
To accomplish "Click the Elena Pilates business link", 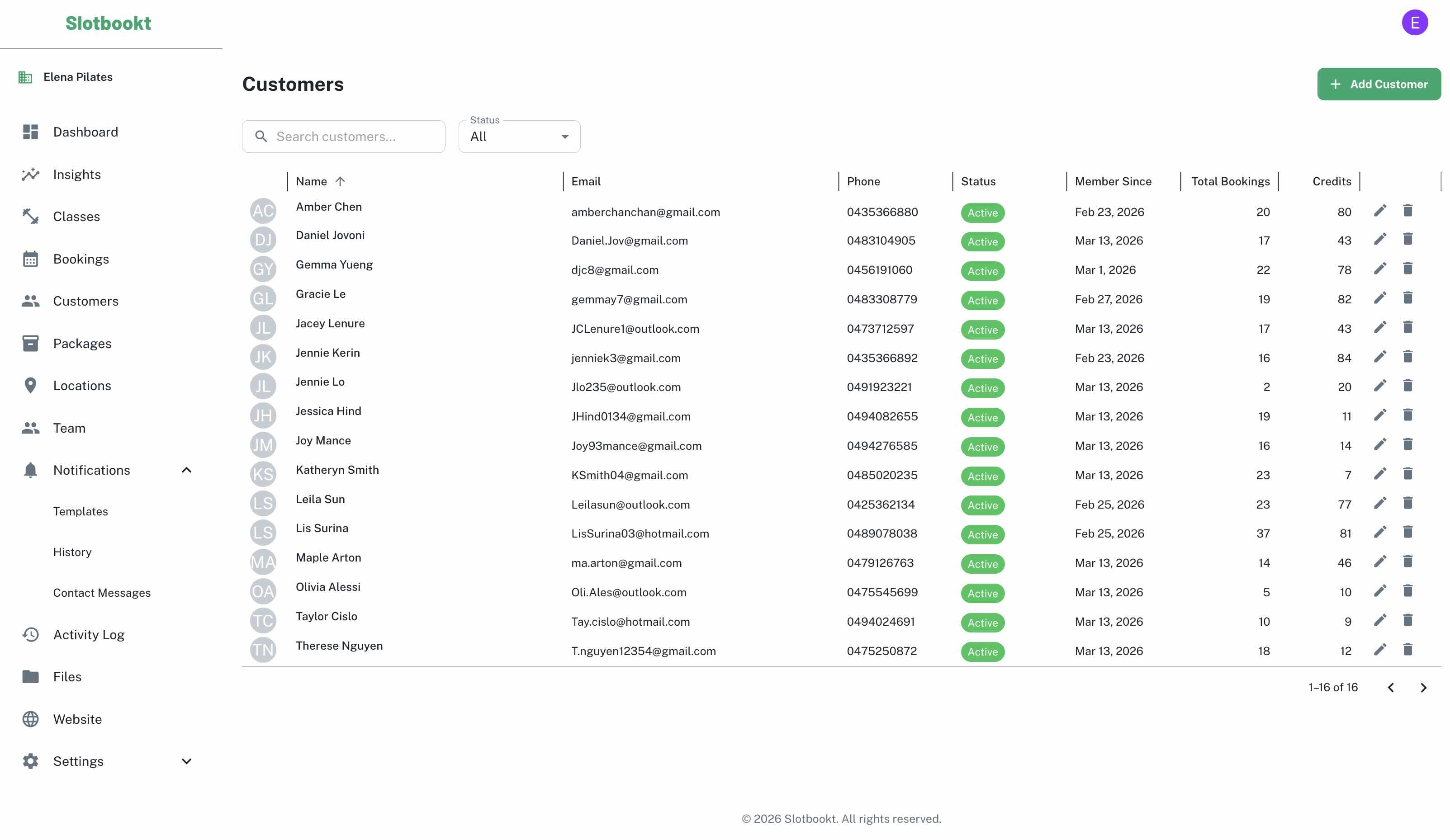I will tap(79, 76).
